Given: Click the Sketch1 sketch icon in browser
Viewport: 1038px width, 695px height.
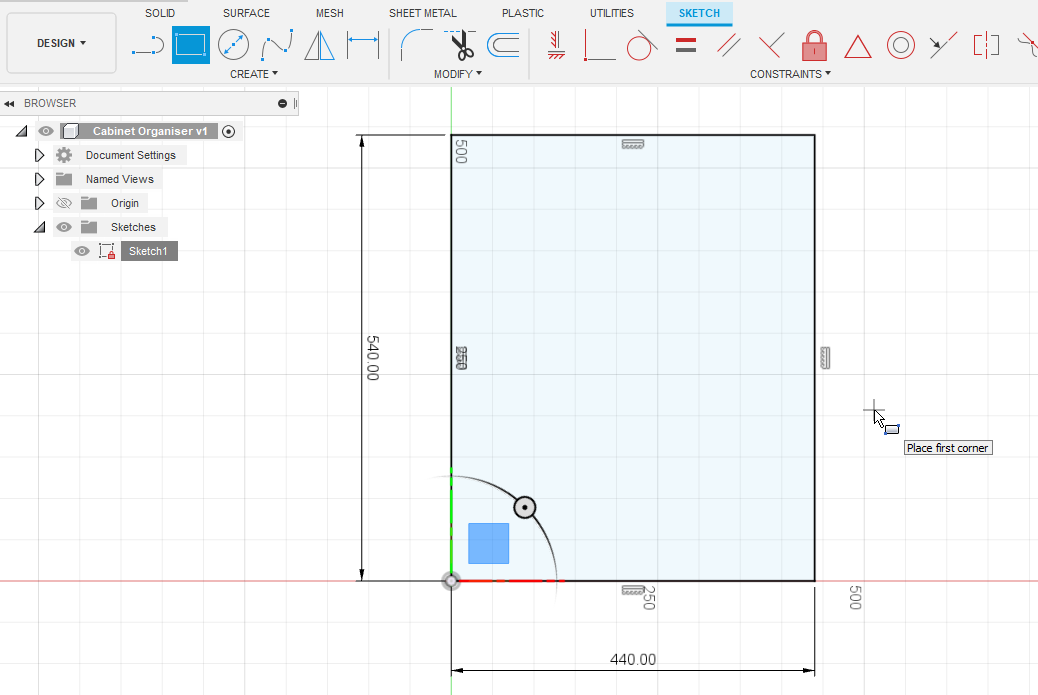Looking at the screenshot, I should (x=107, y=252).
